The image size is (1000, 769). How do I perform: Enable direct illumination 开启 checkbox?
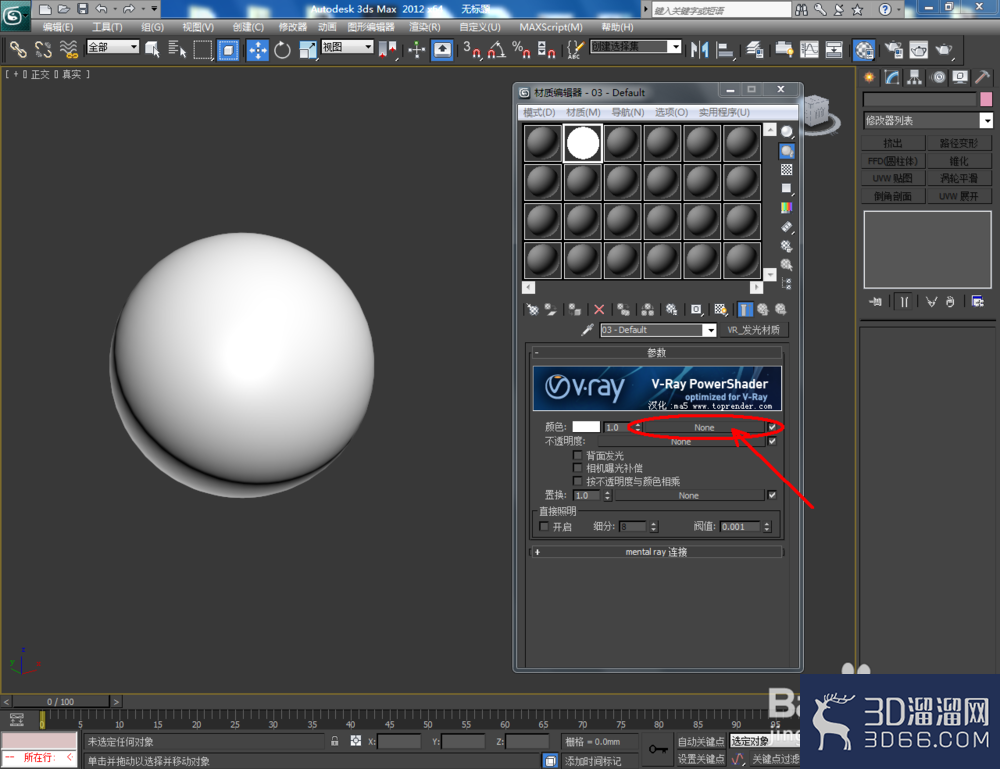(x=544, y=526)
